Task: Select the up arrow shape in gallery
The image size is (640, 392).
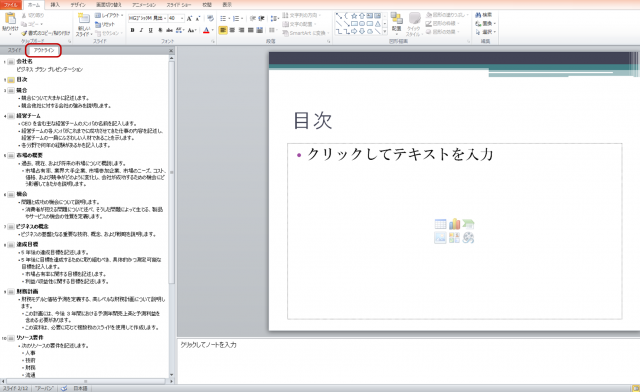Action: pos(362,16)
